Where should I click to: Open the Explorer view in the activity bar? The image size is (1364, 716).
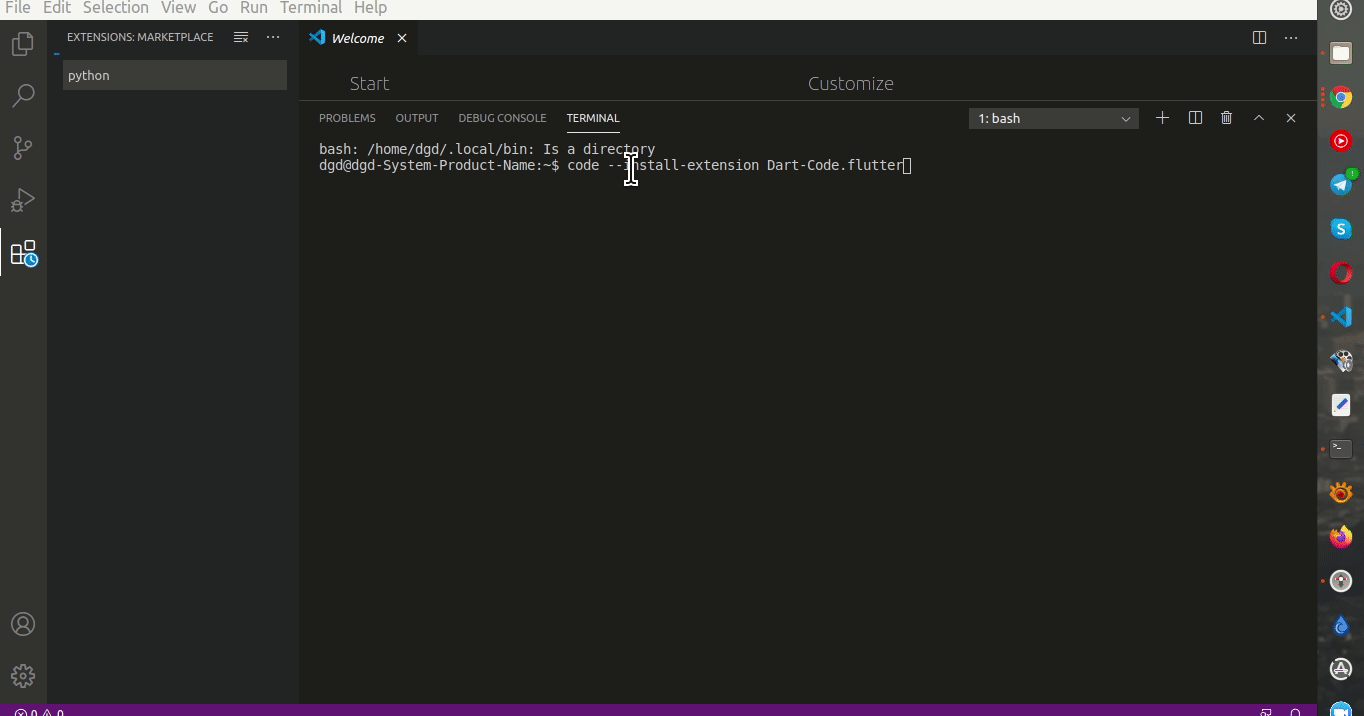coord(22,44)
